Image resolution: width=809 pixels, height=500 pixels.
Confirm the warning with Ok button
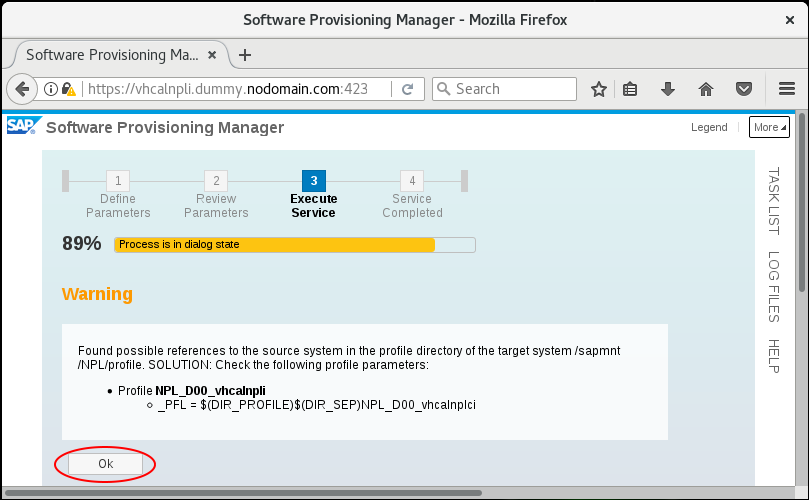tap(106, 464)
